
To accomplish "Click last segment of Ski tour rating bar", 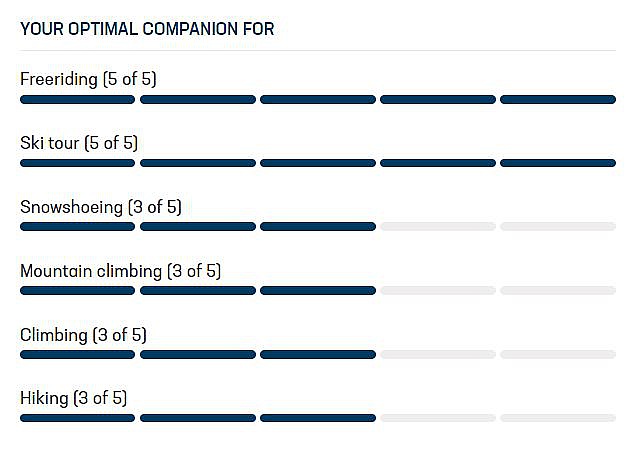I will [x=557, y=163].
